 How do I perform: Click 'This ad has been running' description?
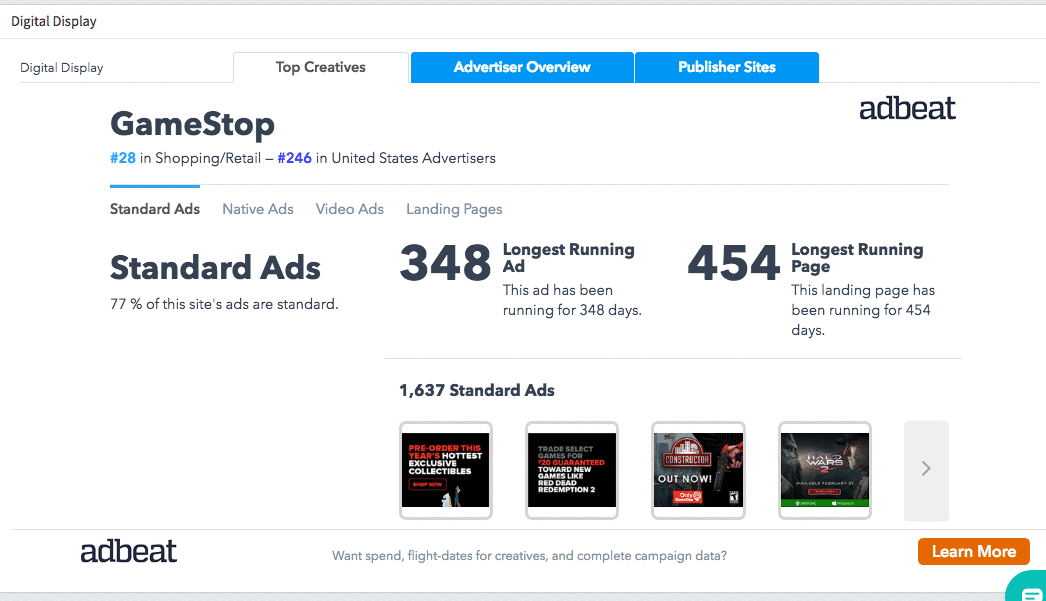tap(572, 300)
